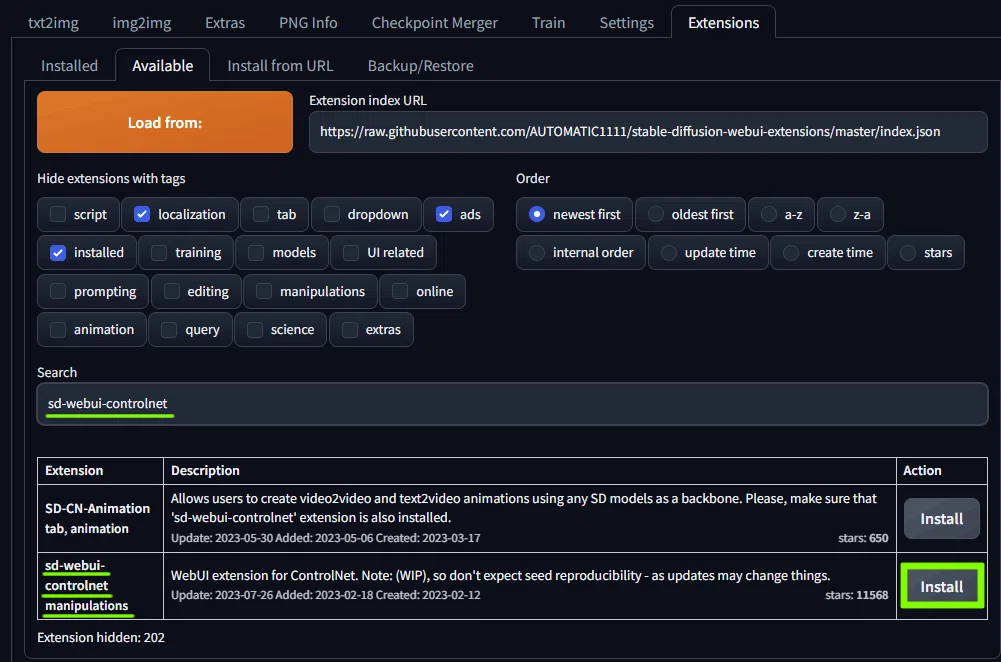Screen dimensions: 1001x662
Task: Uncheck the localization tag checkbox
Action: [142, 214]
